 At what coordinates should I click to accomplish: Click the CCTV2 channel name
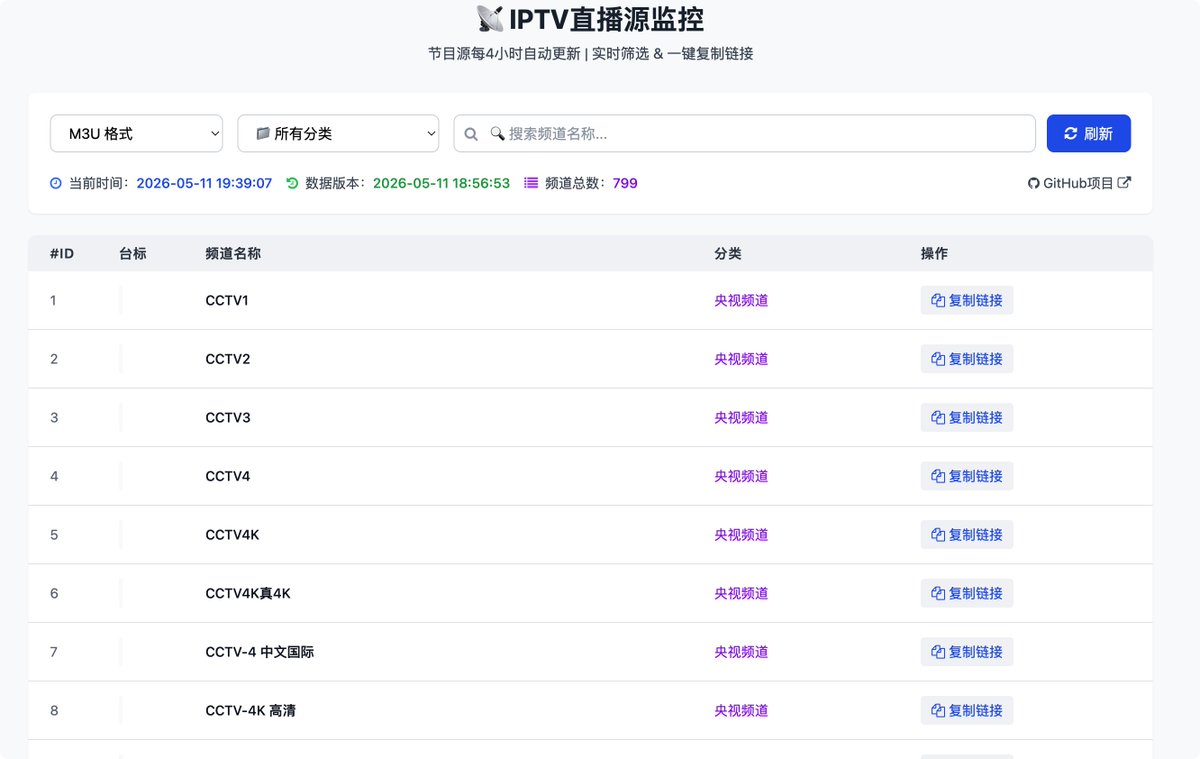(x=228, y=359)
